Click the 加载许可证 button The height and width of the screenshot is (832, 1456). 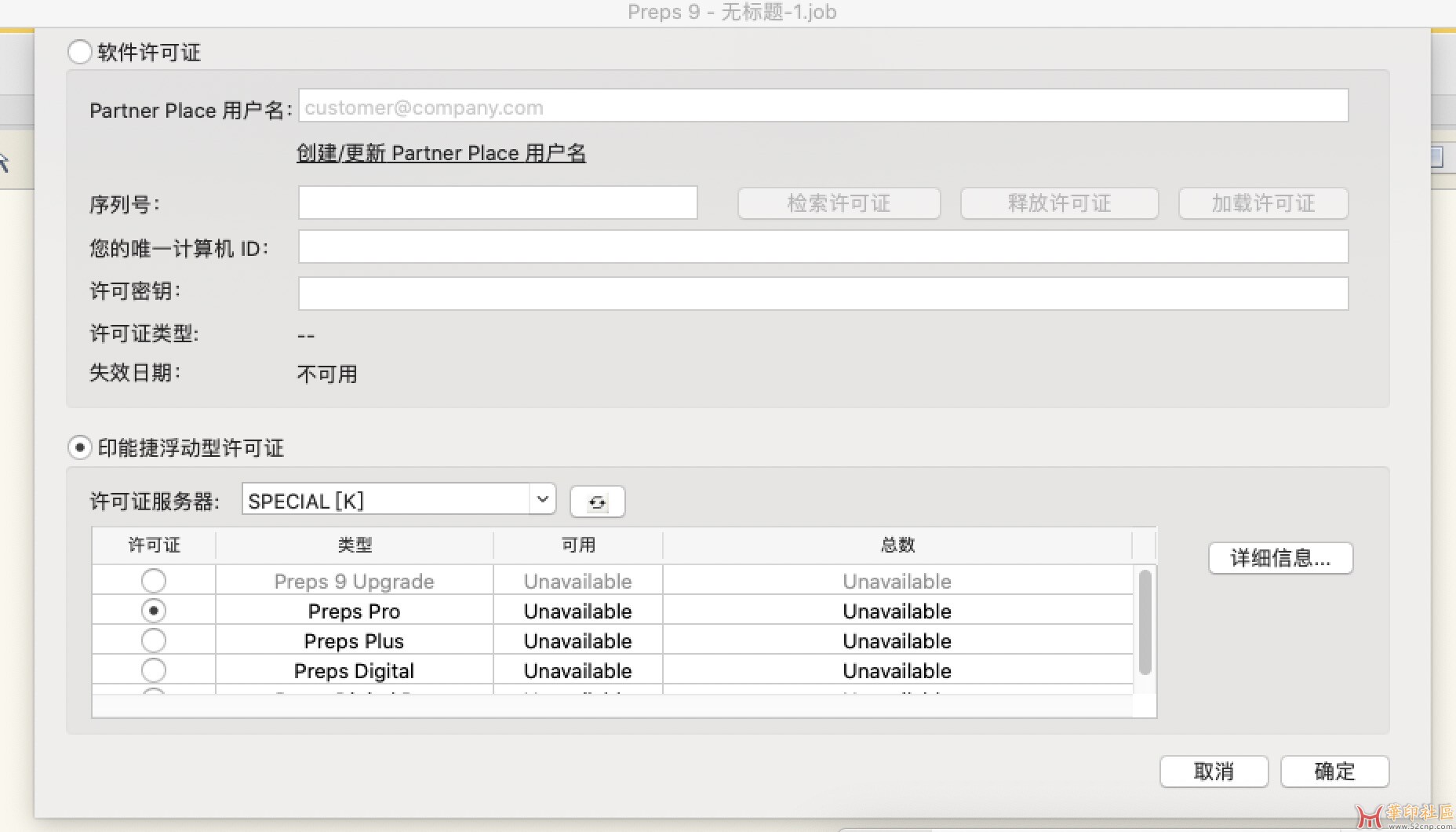pos(1263,203)
